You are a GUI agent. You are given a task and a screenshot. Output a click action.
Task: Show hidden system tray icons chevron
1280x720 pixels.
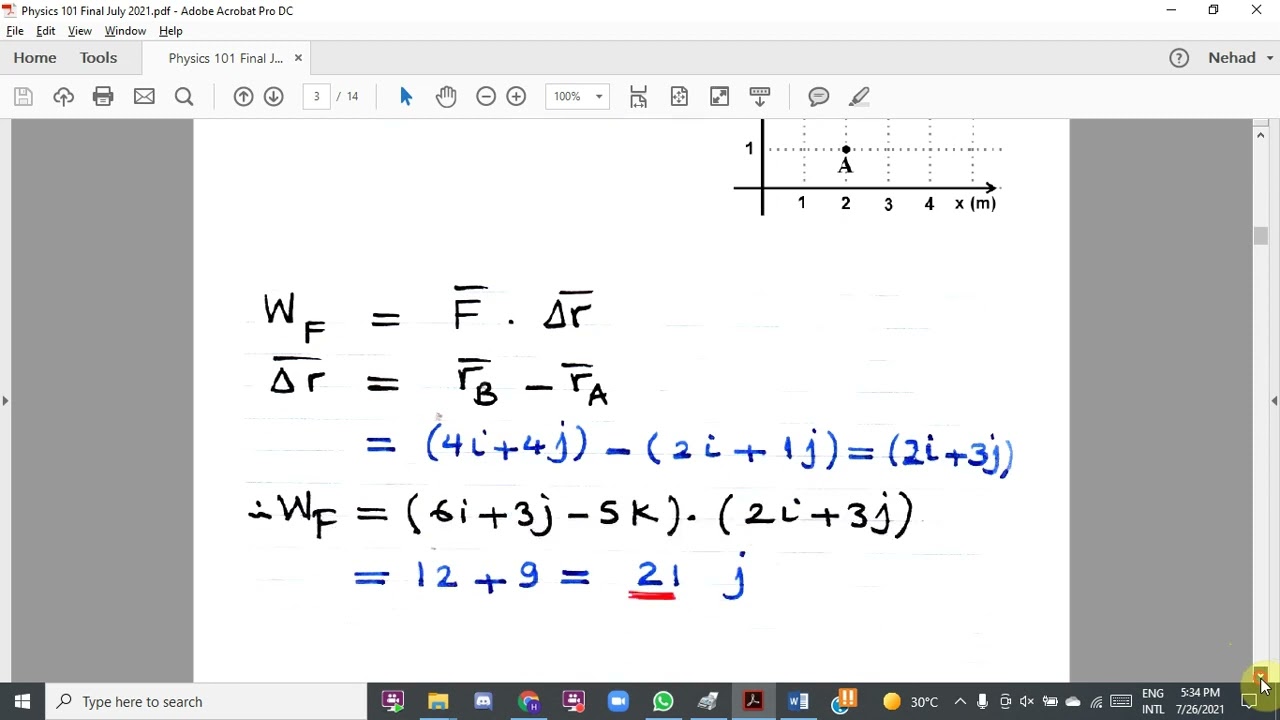coord(960,701)
